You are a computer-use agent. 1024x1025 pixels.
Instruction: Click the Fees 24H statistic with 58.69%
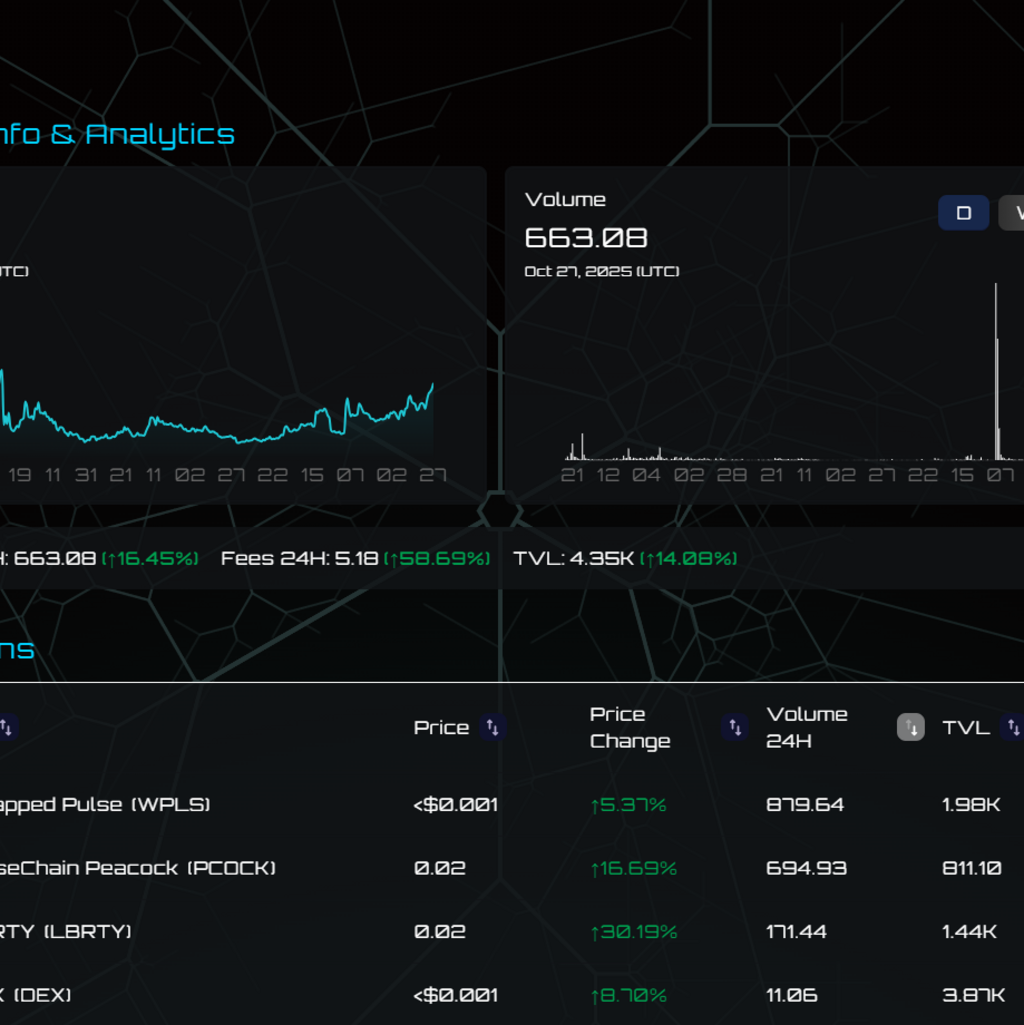pyautogui.click(x=355, y=558)
